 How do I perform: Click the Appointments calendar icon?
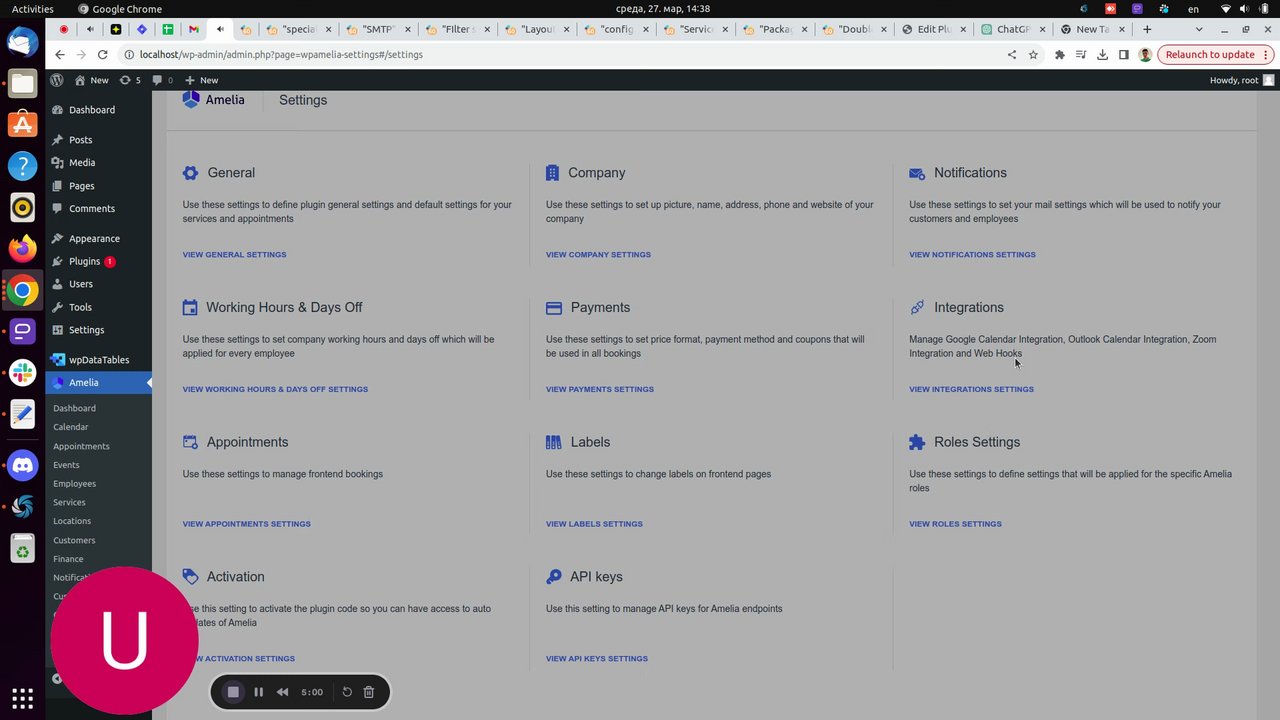(190, 442)
